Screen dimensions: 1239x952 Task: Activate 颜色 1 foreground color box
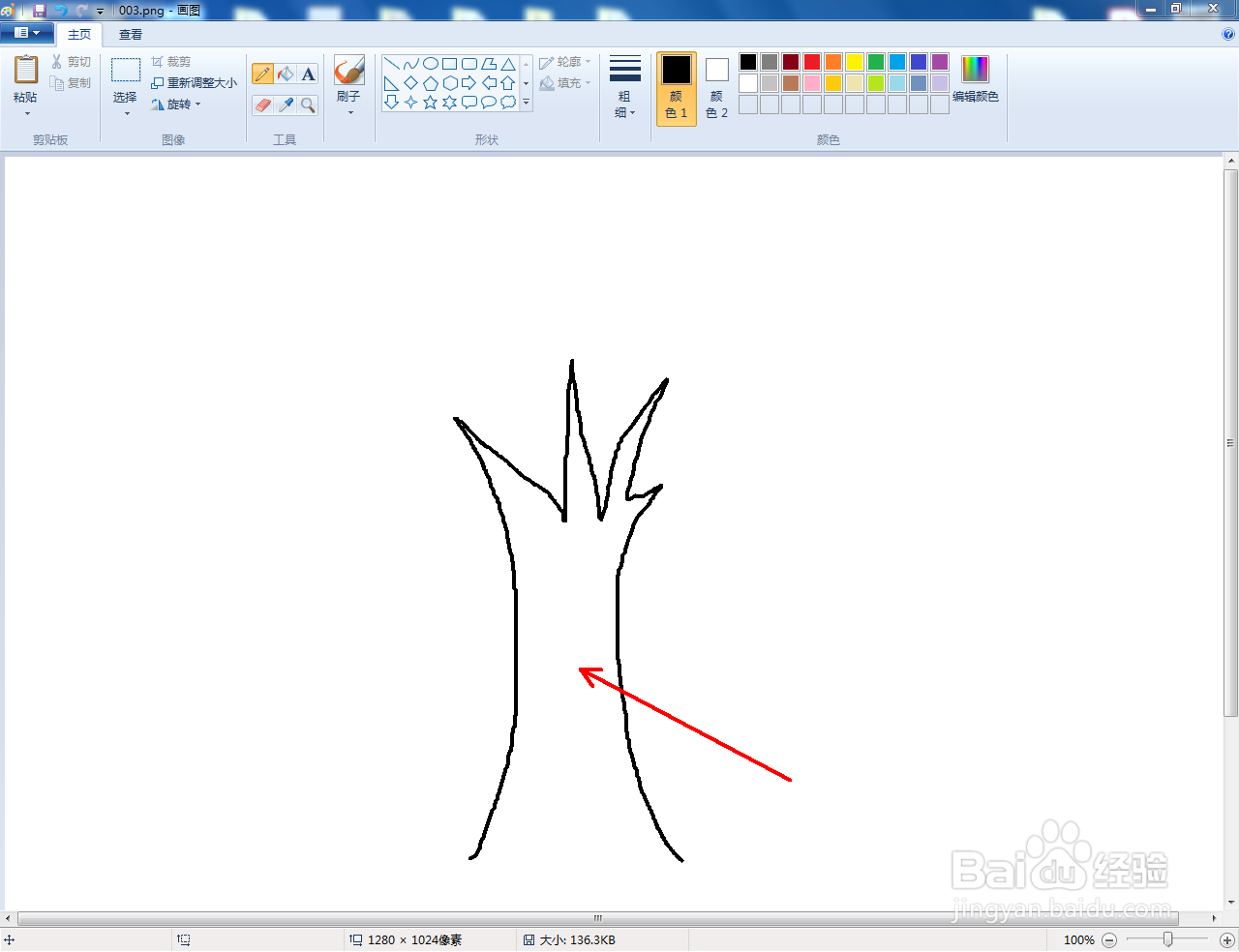coord(676,89)
